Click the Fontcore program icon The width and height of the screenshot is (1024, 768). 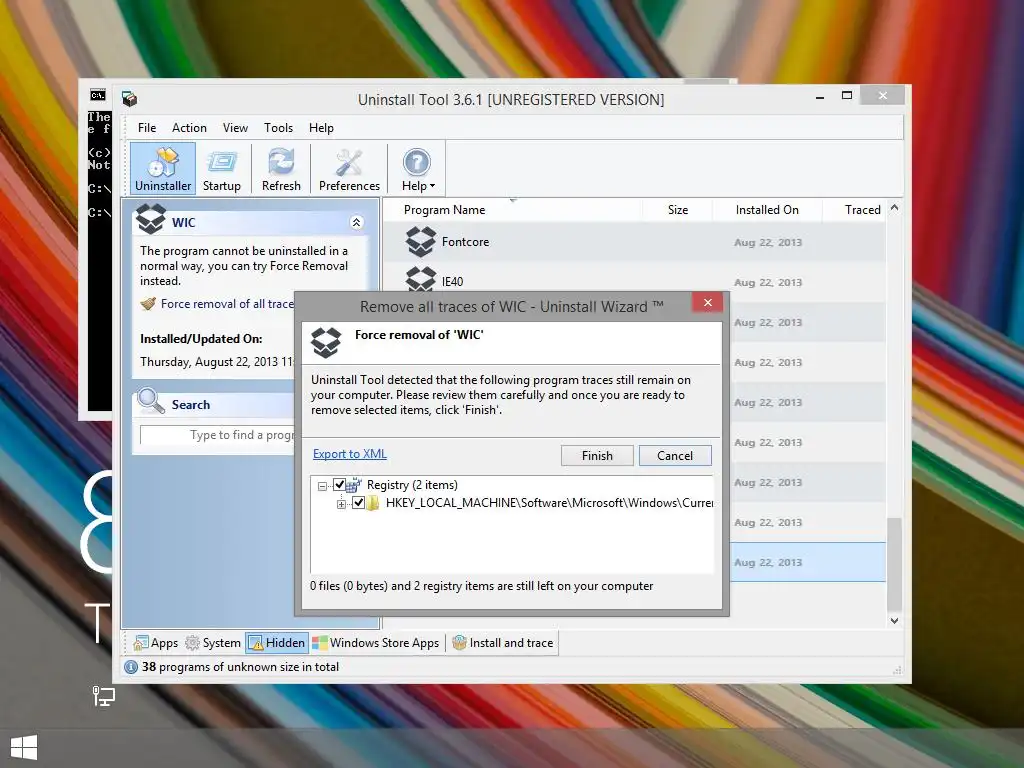pyautogui.click(x=421, y=242)
